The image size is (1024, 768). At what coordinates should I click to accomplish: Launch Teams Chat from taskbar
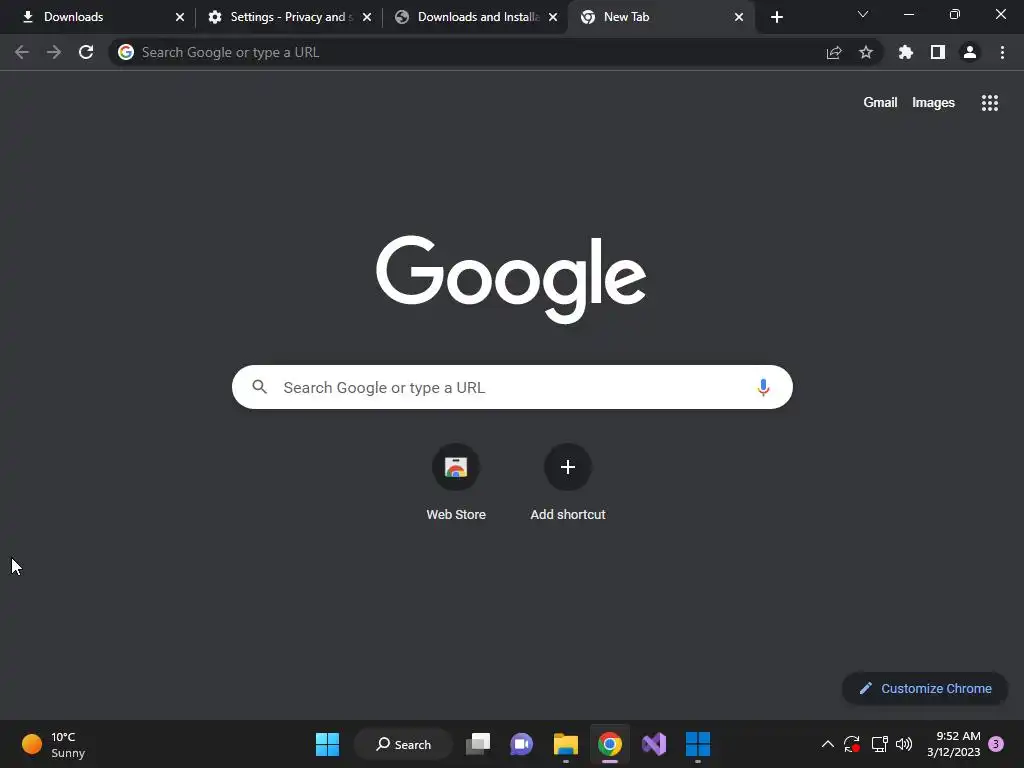point(521,744)
